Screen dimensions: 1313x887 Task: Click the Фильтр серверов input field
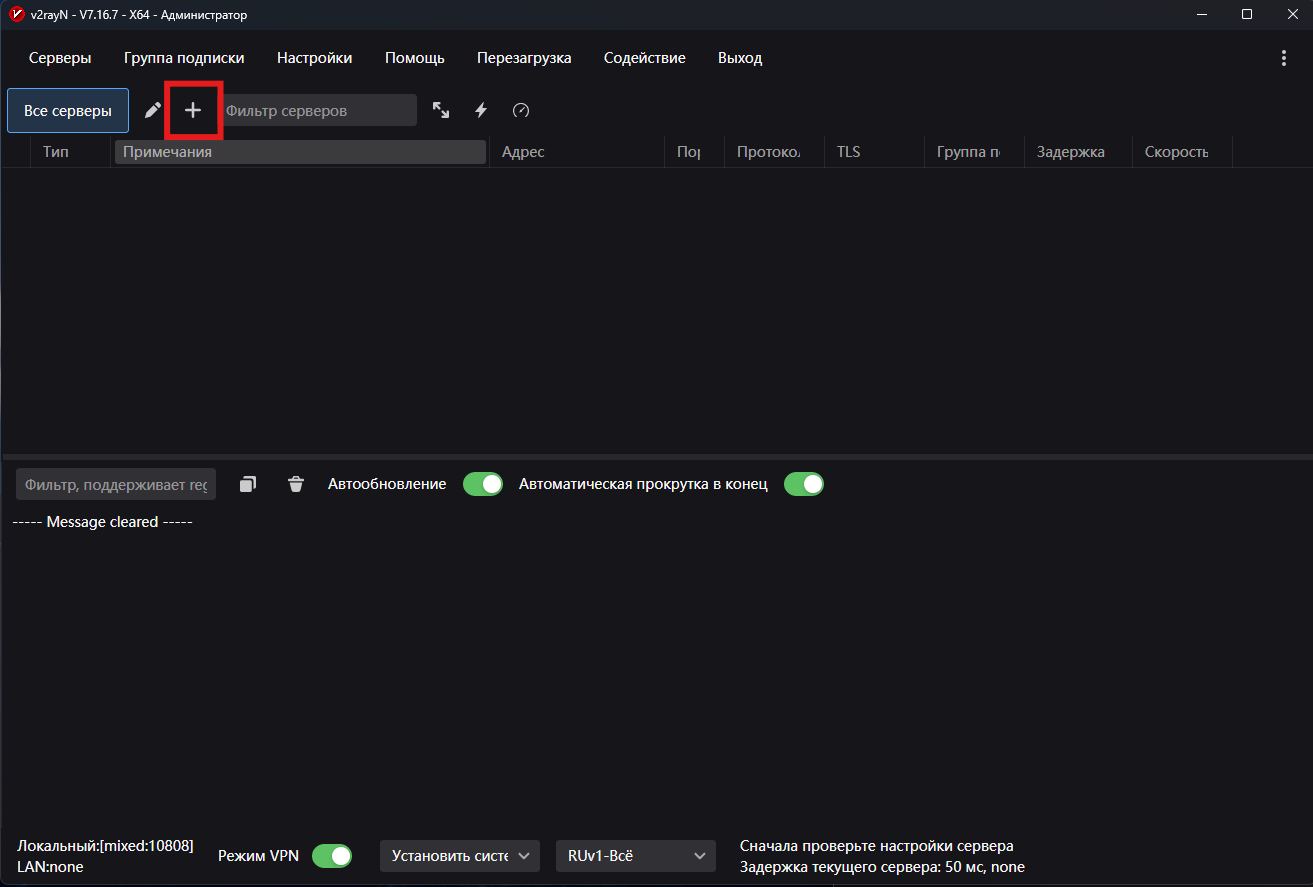point(318,111)
